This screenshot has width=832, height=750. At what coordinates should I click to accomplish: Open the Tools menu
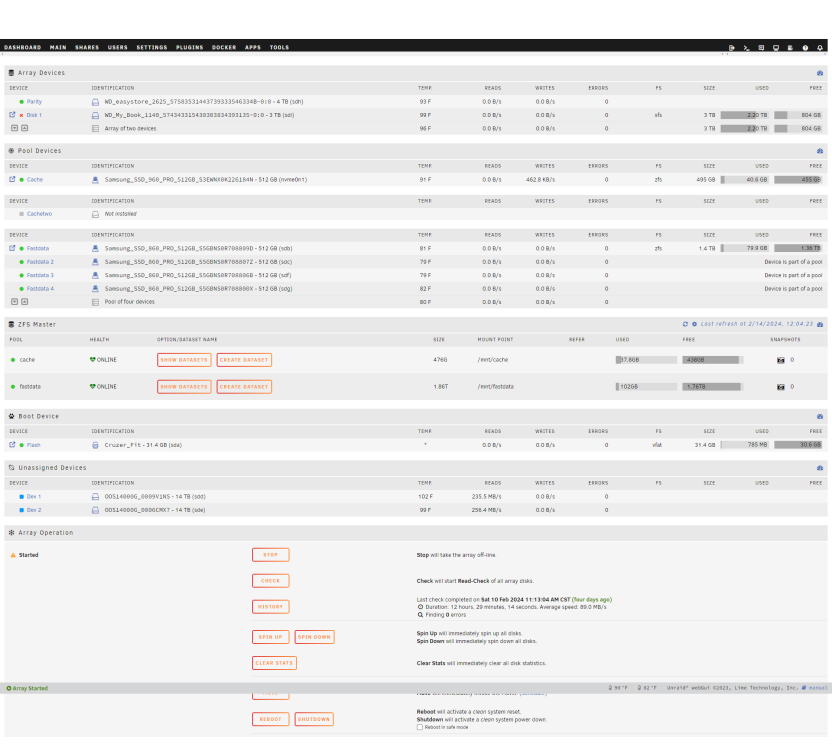coord(279,47)
